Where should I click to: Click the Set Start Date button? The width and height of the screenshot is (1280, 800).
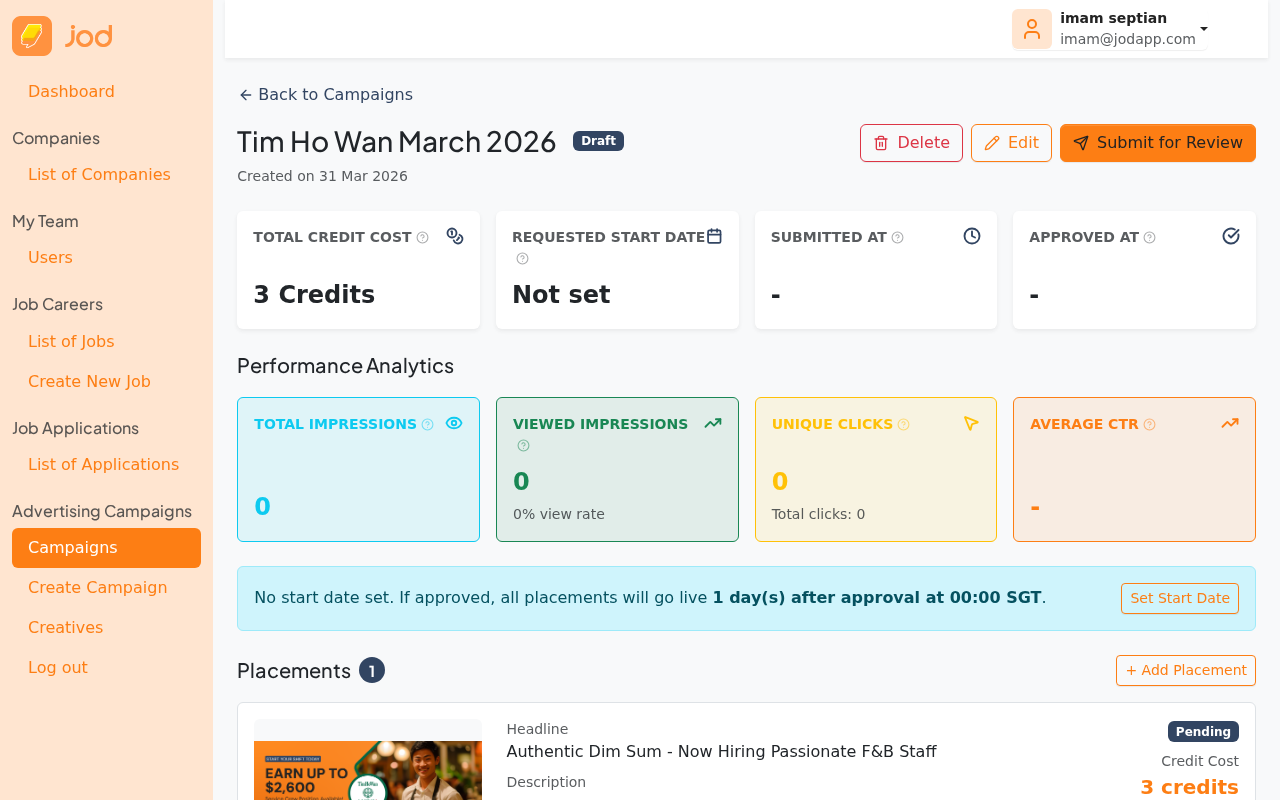tap(1179, 598)
